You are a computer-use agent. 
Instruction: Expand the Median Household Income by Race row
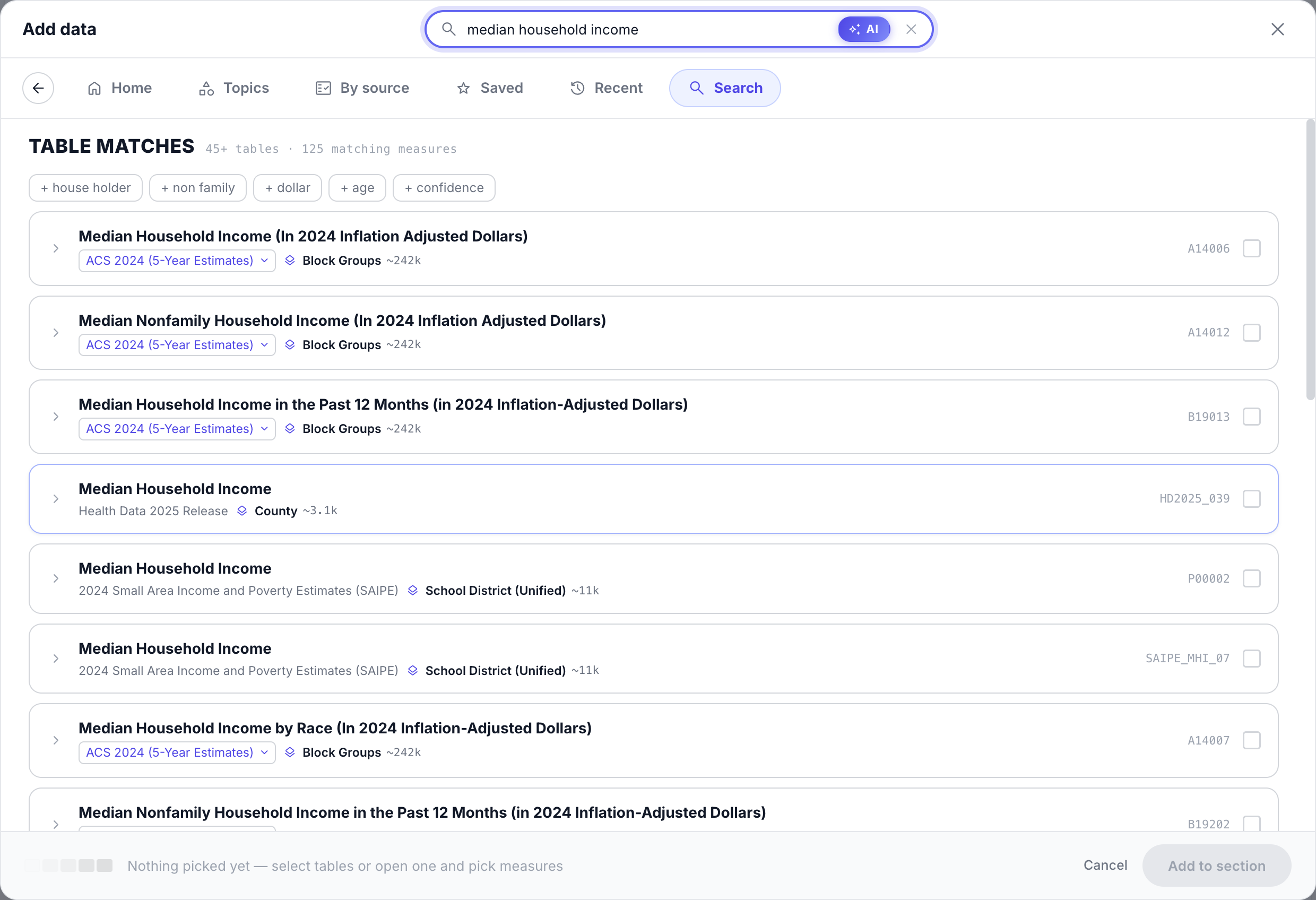[56, 740]
